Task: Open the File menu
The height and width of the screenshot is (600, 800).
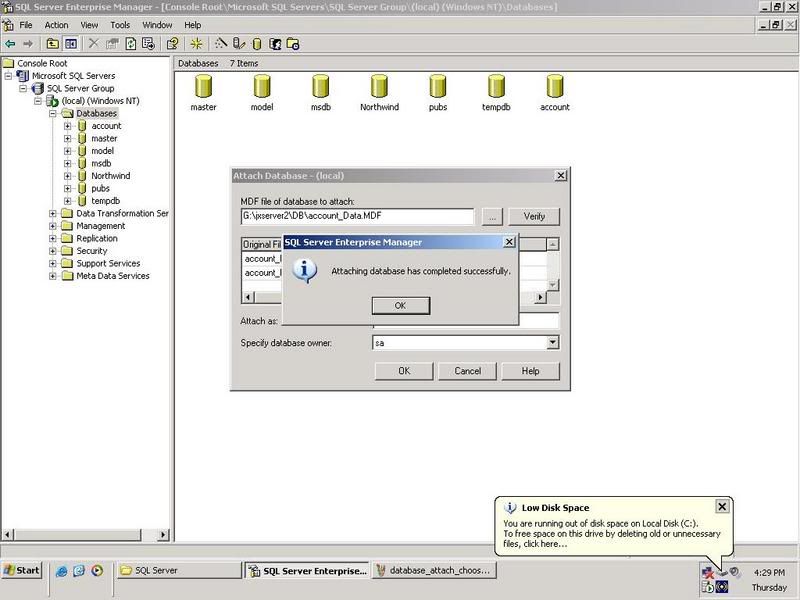Action: tap(26, 25)
